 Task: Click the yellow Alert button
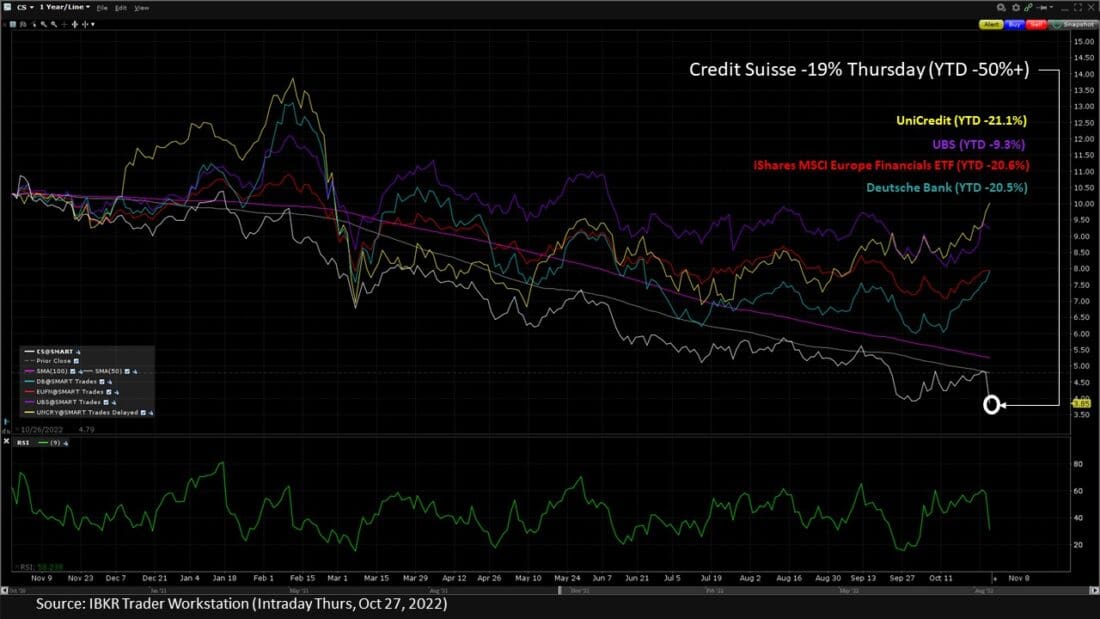coord(991,25)
